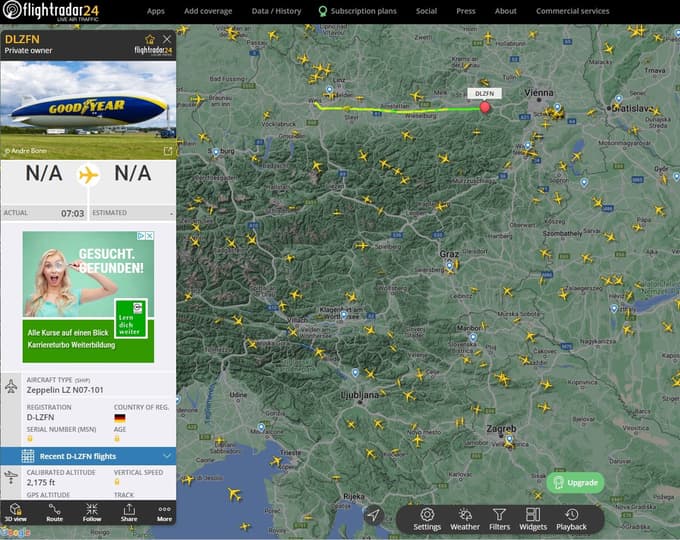Open the Gesucht Gefunden advertisement
Image resolution: width=680 pixels, height=540 pixels.
tap(88, 297)
